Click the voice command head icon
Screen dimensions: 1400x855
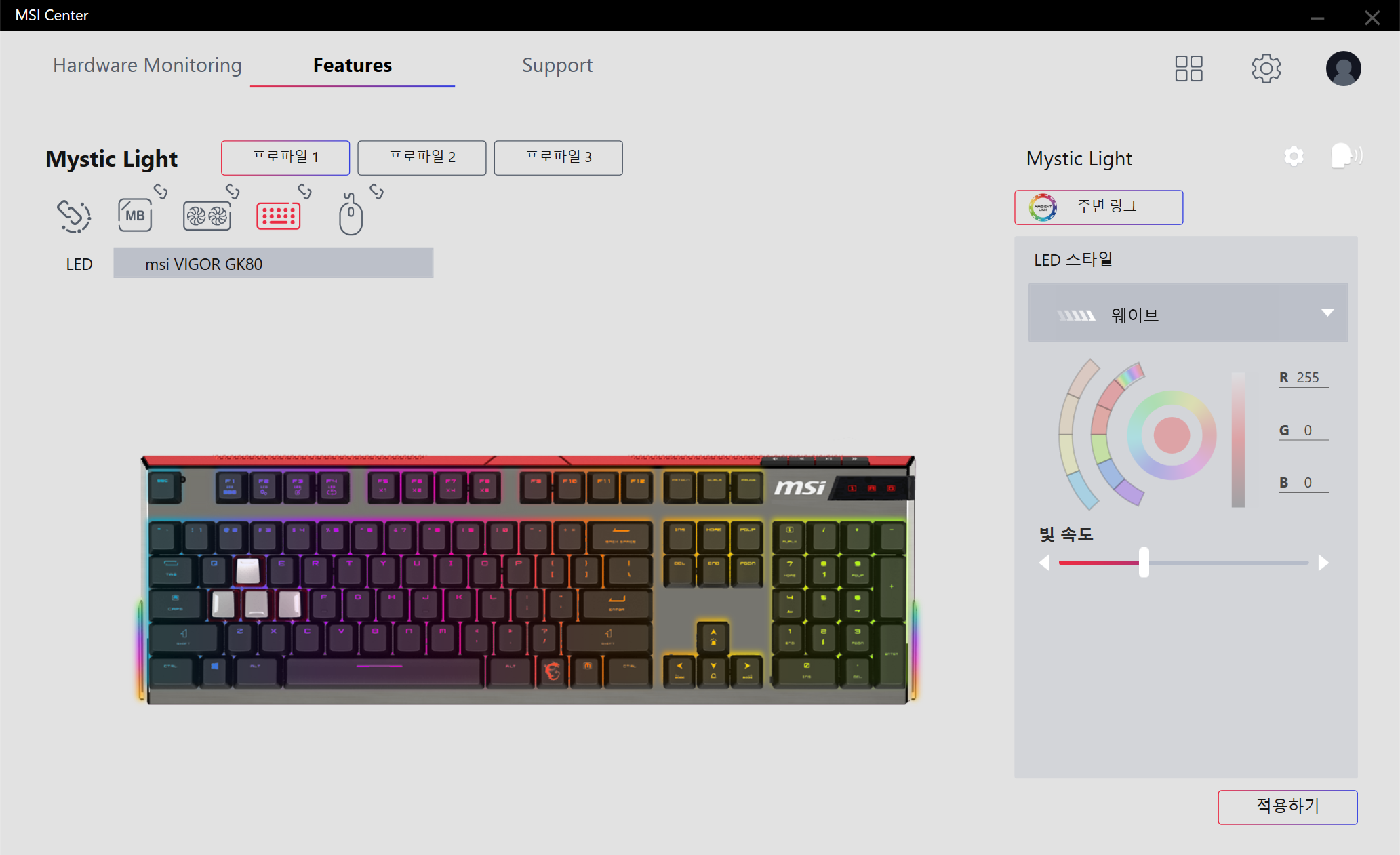pyautogui.click(x=1346, y=156)
